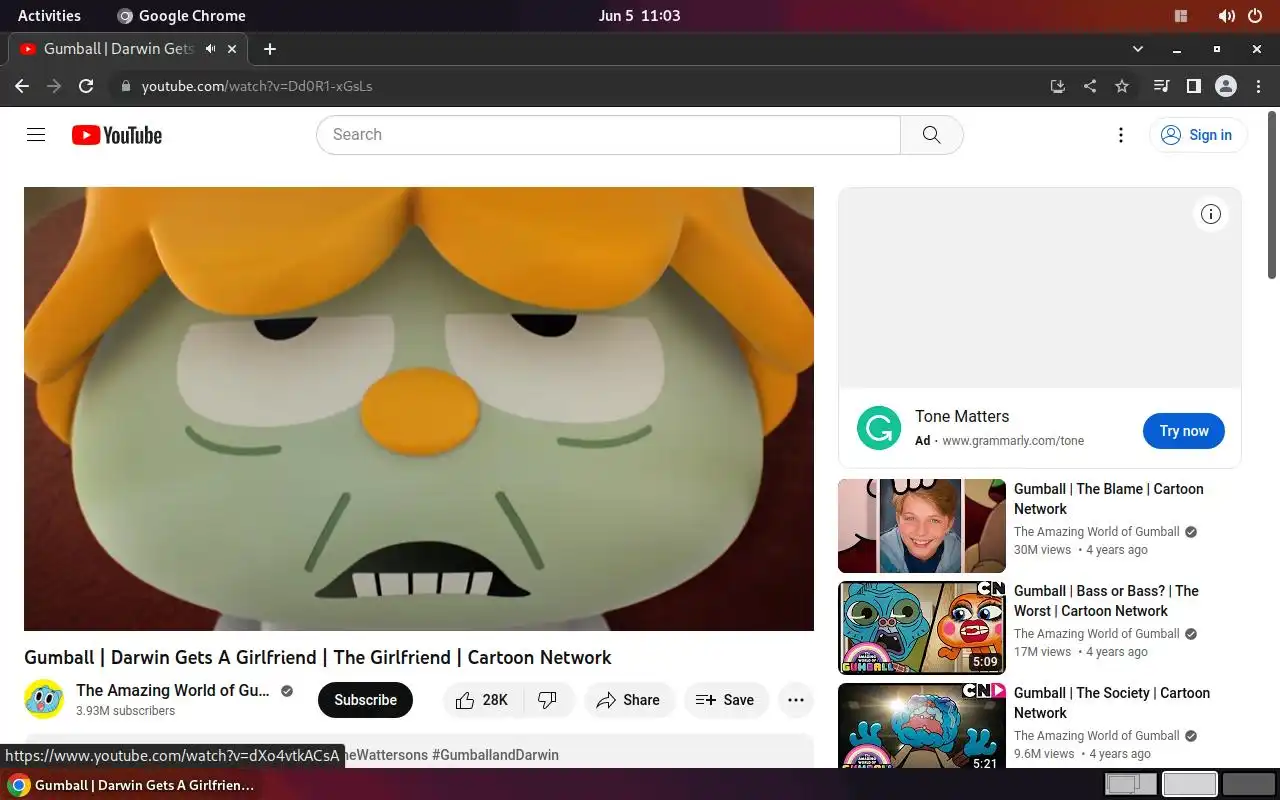Open 'Gumball | The Society' title link
Screen dimensions: 1280x800
1112,703
